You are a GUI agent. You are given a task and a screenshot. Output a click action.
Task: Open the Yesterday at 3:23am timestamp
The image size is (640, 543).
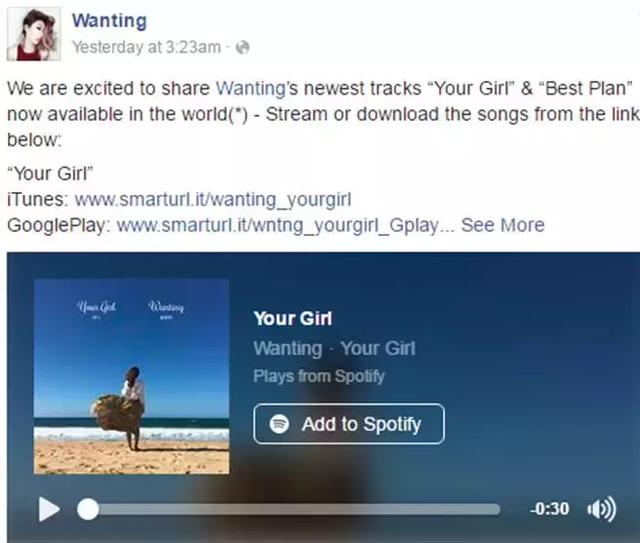[147, 47]
